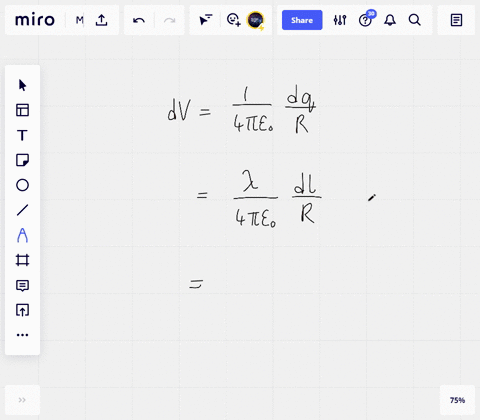
Task: Open board settings sliders icon
Action: click(340, 20)
